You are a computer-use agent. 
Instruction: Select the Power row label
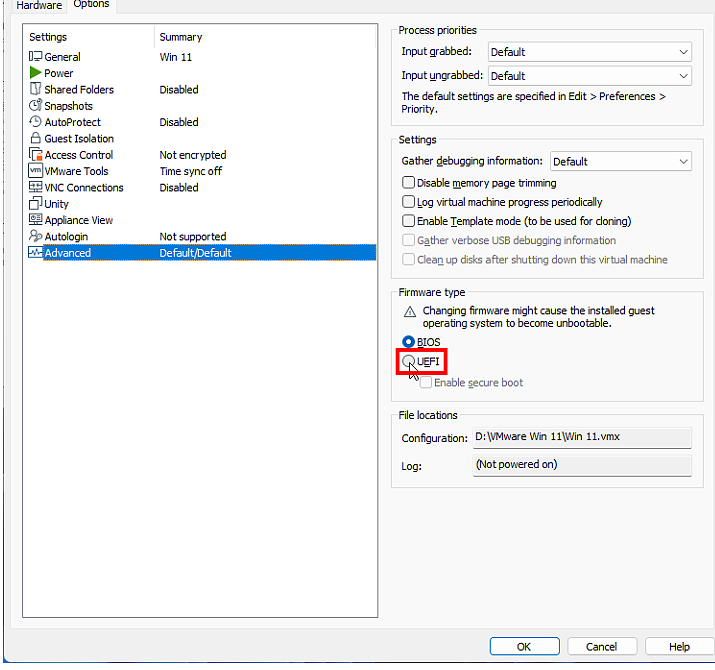pyautogui.click(x=58, y=73)
